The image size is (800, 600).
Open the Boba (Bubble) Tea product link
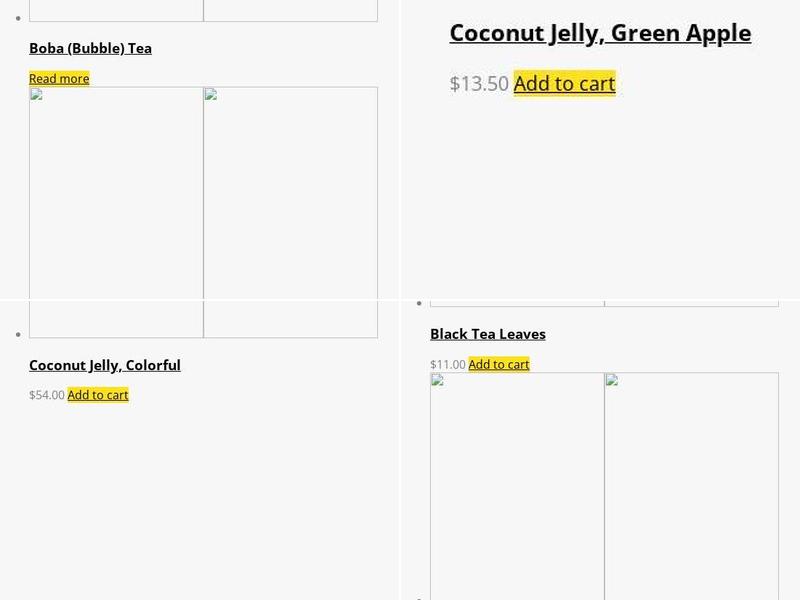pos(90,48)
